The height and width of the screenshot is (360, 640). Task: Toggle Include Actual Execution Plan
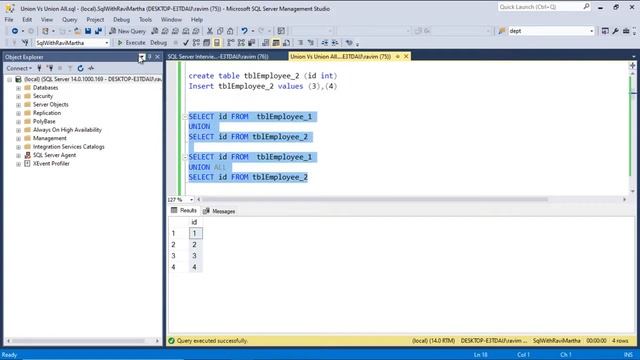tap(231, 42)
